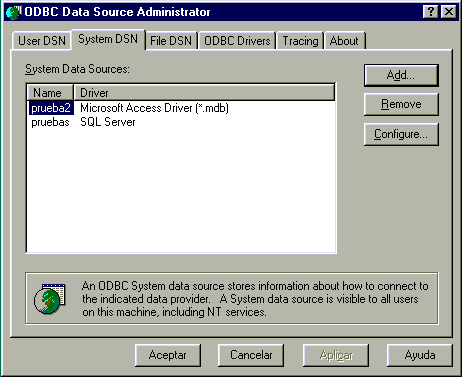Open the Tracing tab
This screenshot has width=462, height=377.
(300, 41)
